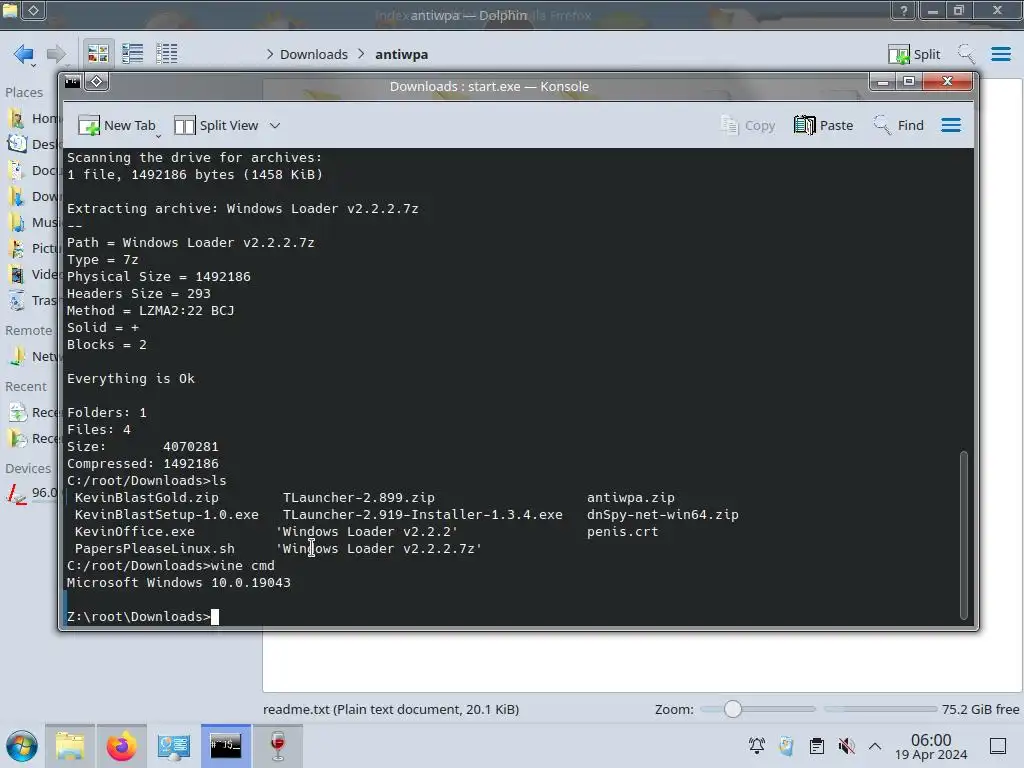
Task: Open the start menu launcher
Action: 22,746
